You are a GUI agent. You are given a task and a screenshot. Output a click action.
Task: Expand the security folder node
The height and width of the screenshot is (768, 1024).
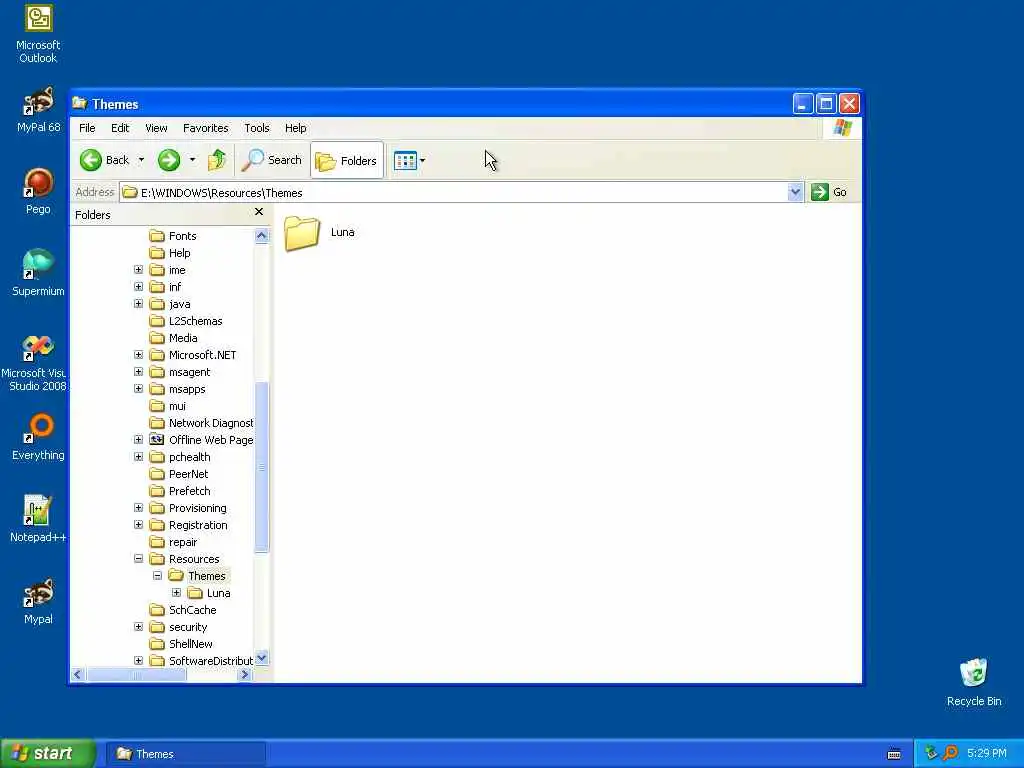tap(138, 626)
